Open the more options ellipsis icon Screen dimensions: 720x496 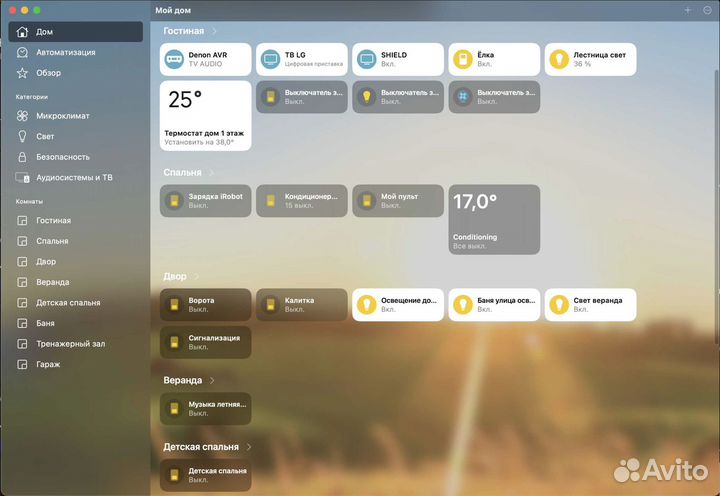[x=708, y=9]
